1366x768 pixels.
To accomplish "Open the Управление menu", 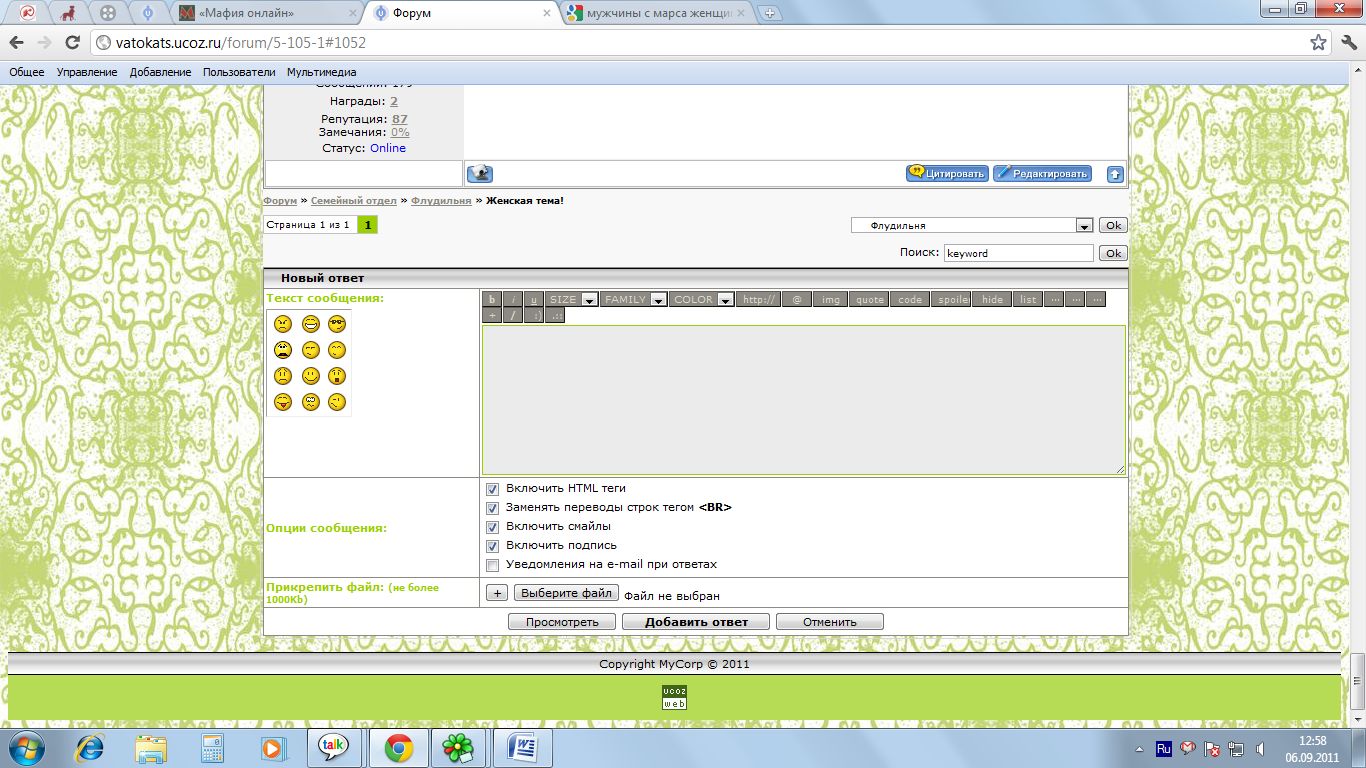I will [87, 72].
